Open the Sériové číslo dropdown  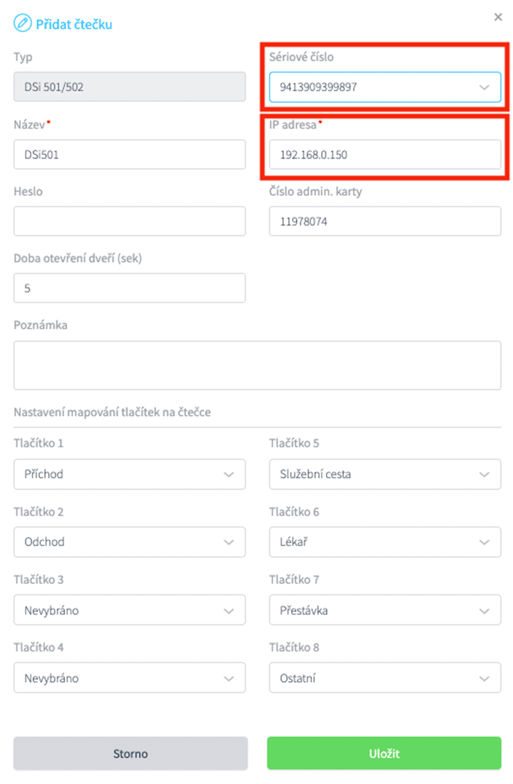384,87
